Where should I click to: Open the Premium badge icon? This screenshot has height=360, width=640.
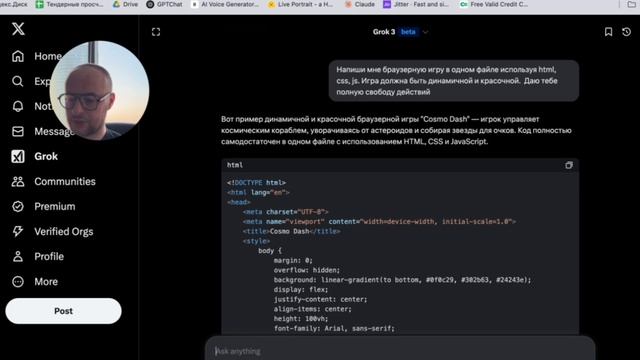click(18, 207)
